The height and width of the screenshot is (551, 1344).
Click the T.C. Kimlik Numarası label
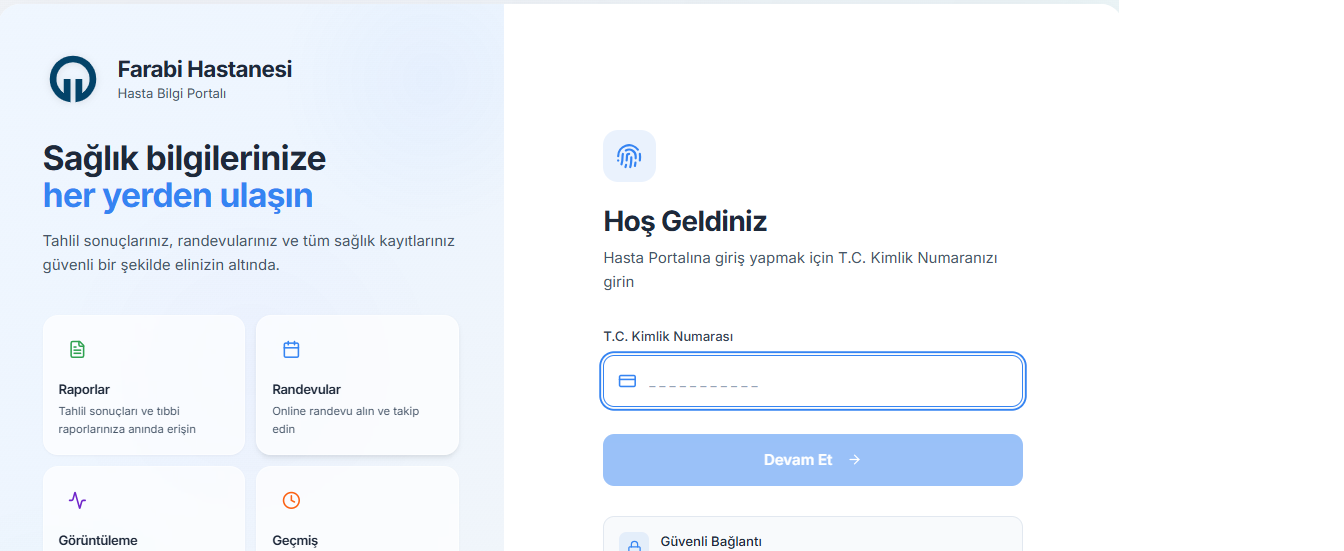(668, 337)
